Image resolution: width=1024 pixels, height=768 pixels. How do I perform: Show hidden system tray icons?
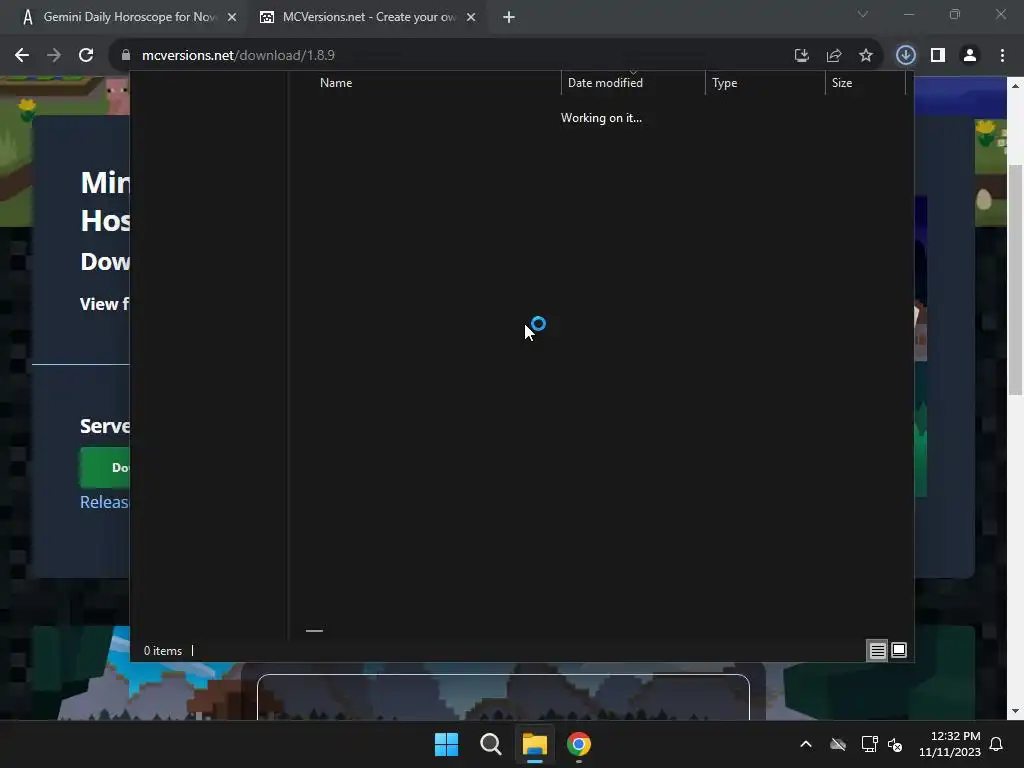click(806, 744)
